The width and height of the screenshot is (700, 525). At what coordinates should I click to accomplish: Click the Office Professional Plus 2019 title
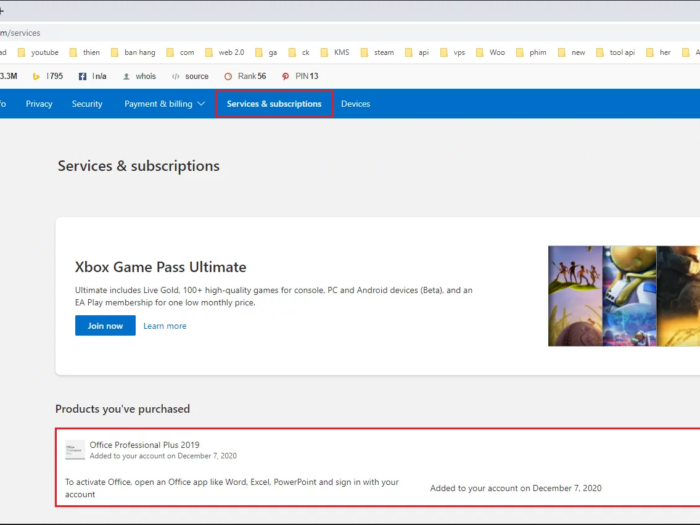tap(145, 445)
